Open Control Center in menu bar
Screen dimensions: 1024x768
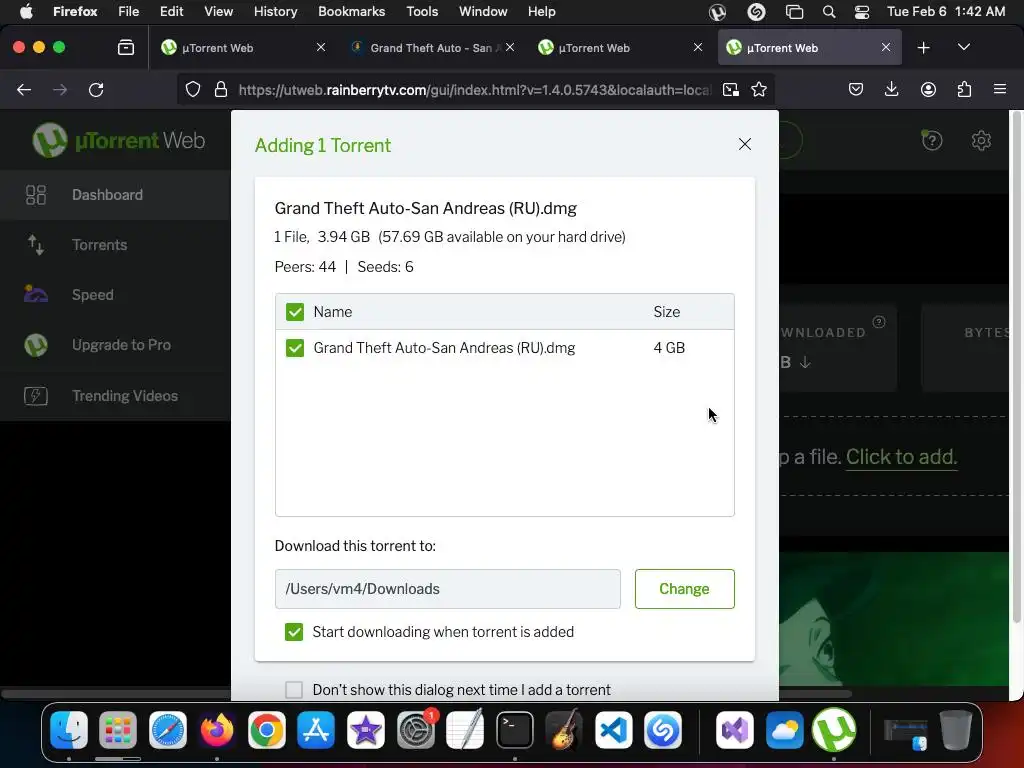point(861,11)
